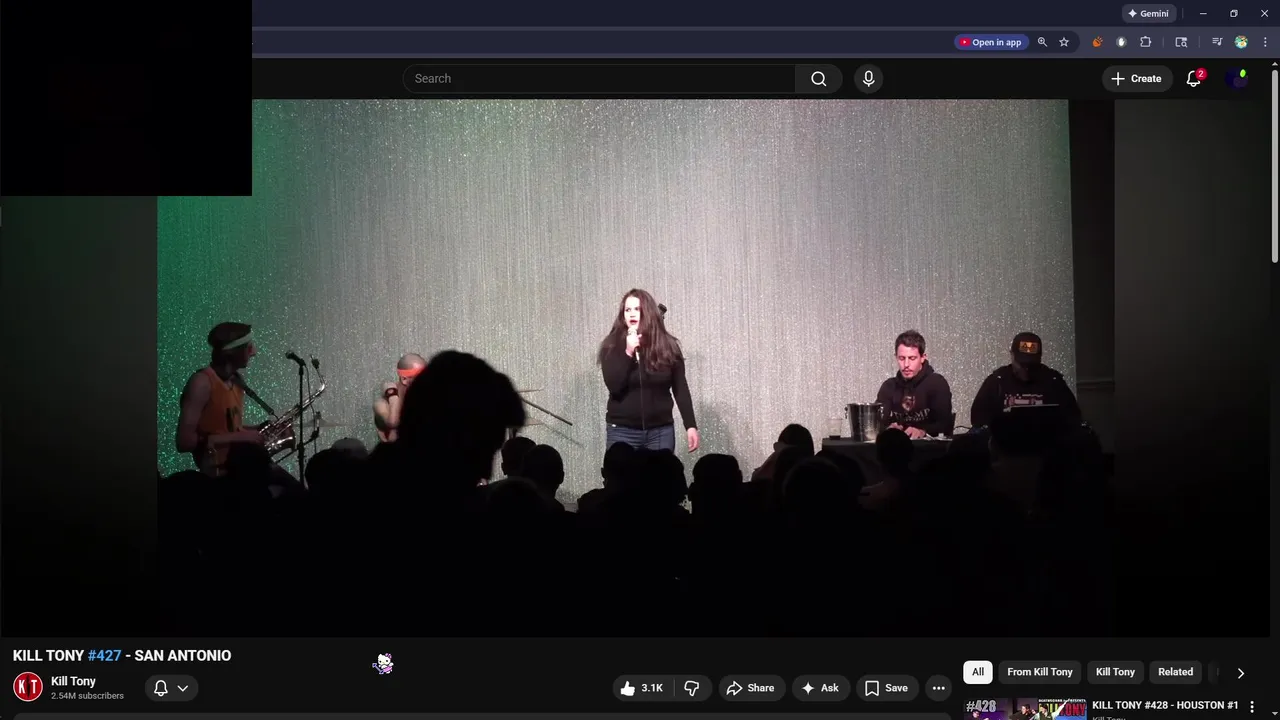Open the gray hand extension icon
Screen dimensions: 1280x720
tap(1121, 42)
